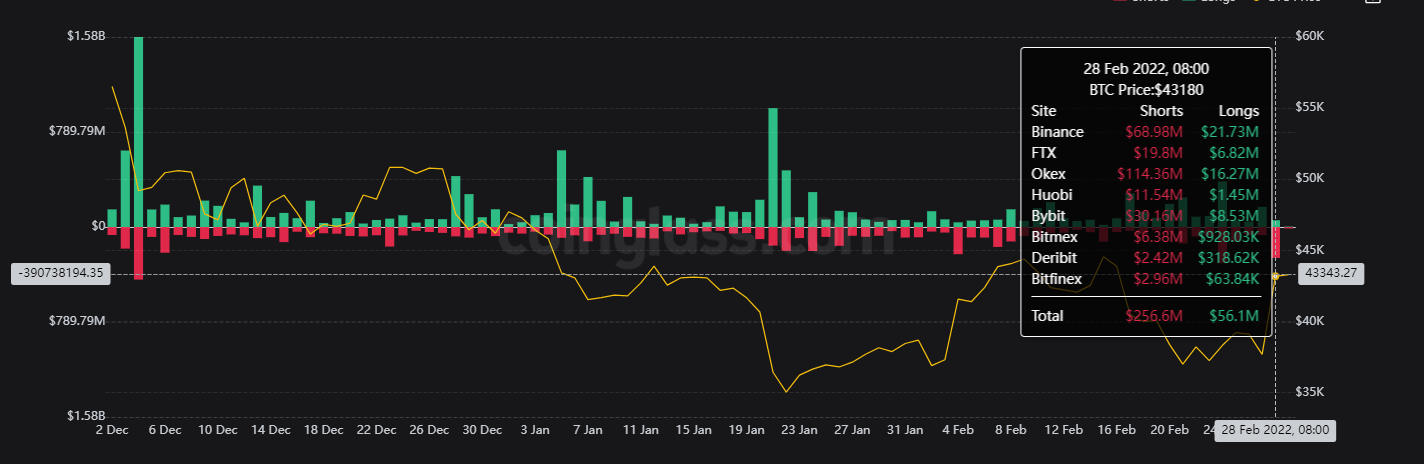
Task: Click Deribit shorts value $2.42M
Action: pyautogui.click(x=1156, y=258)
